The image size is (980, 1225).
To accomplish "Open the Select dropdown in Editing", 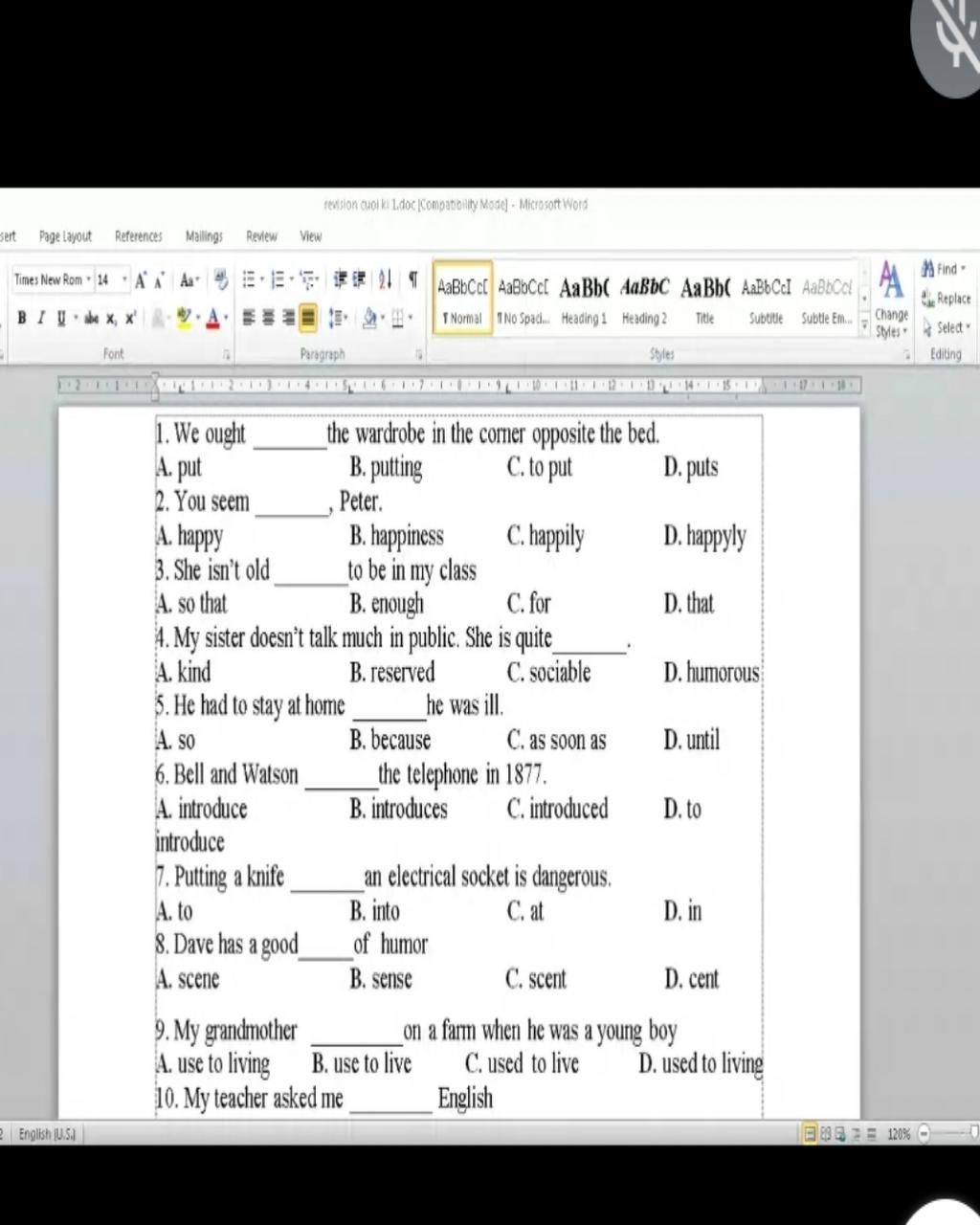I will pyautogui.click(x=947, y=327).
